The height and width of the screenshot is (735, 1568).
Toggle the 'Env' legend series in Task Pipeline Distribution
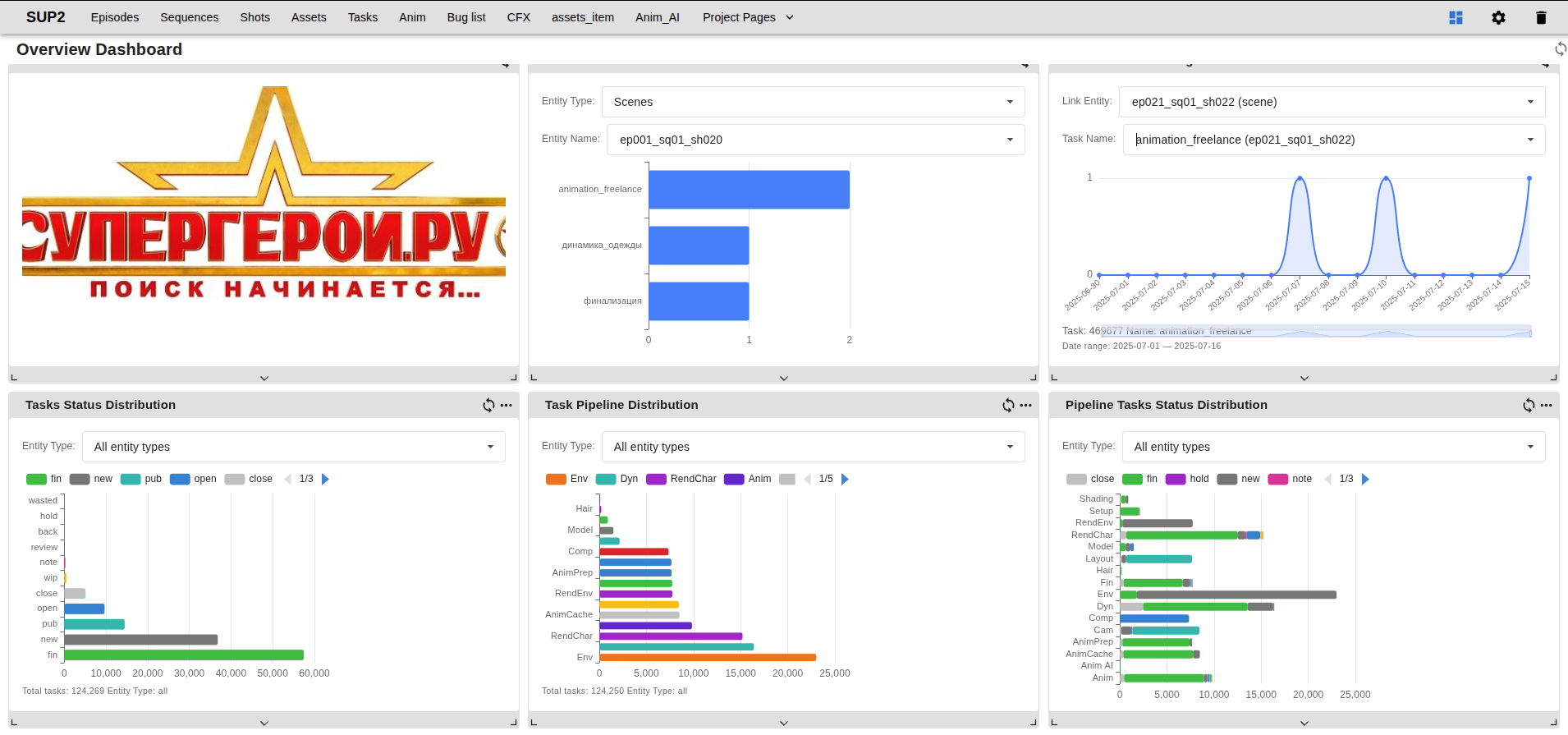[x=567, y=479]
